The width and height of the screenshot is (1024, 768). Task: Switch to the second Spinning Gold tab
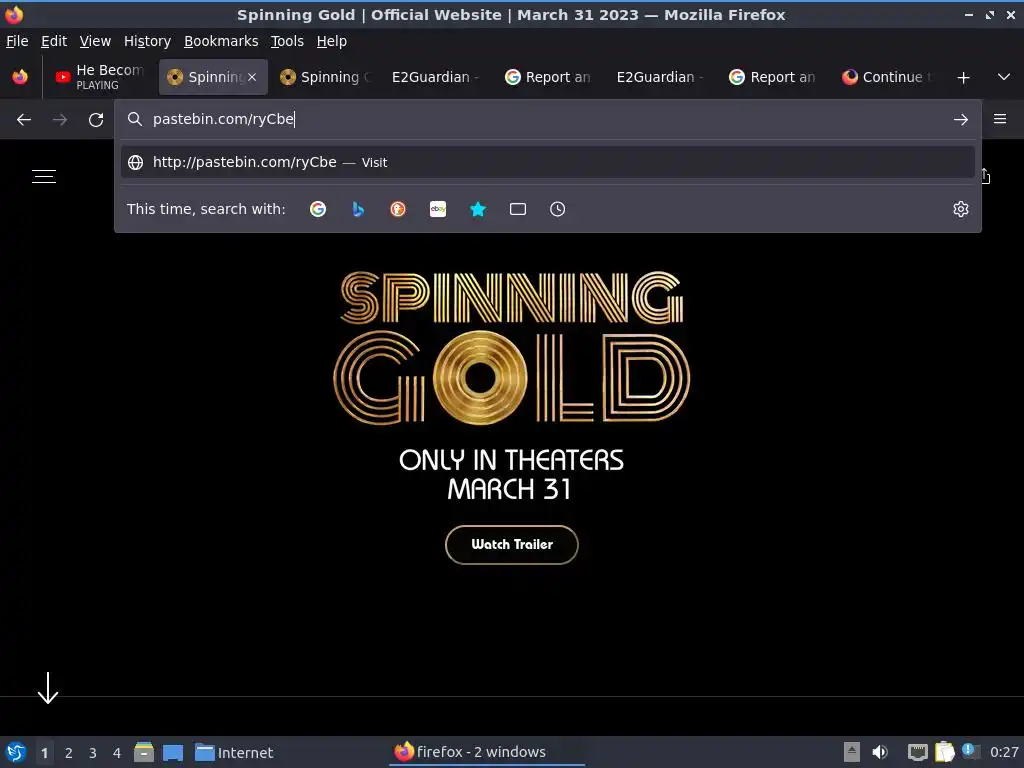pos(325,77)
